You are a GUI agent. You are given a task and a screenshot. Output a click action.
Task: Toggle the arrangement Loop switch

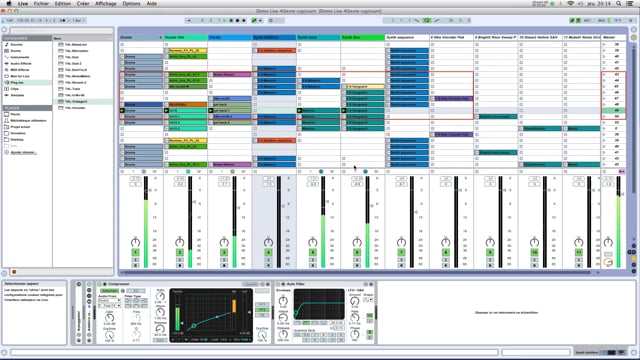pos(427,20)
